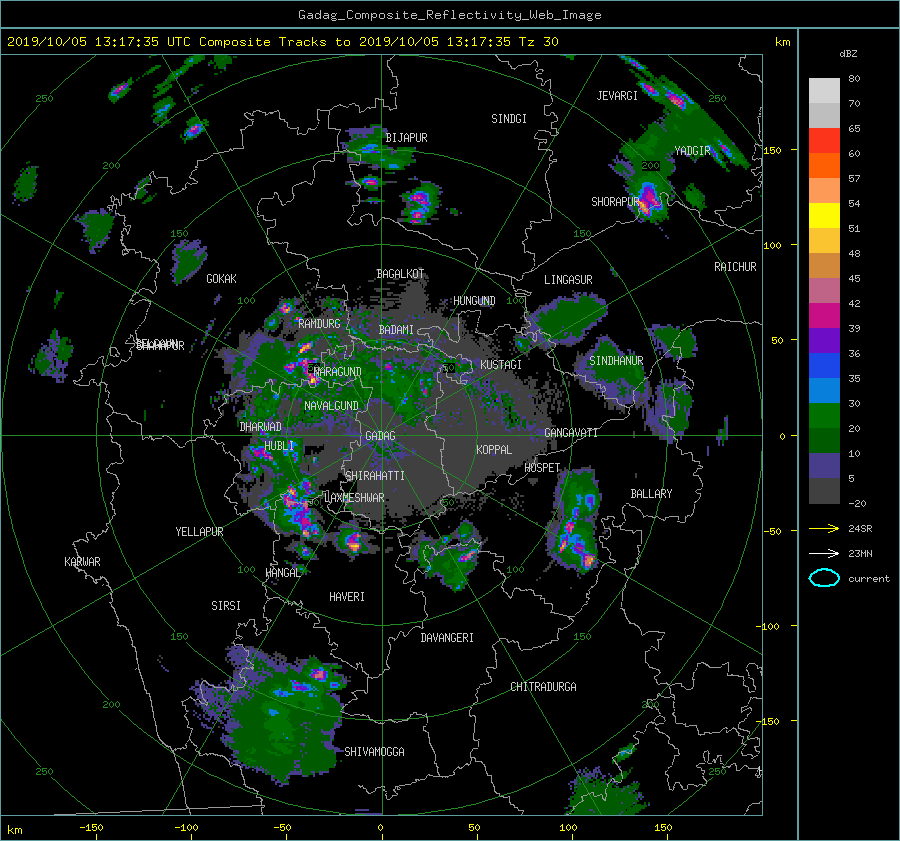Click the DAVANGERI city label
This screenshot has height=841, width=900.
[x=447, y=638]
